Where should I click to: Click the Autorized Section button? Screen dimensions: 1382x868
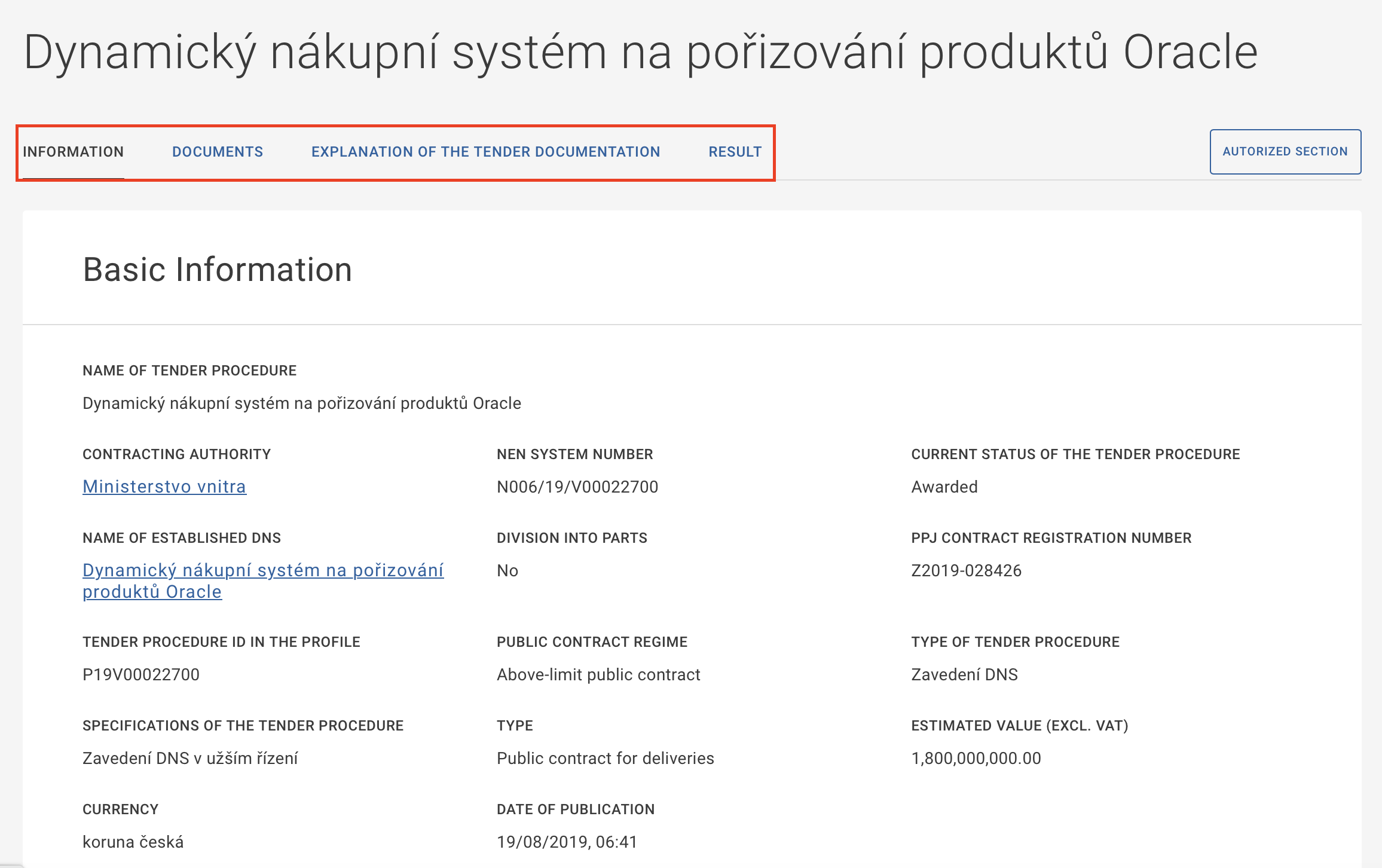[x=1285, y=152]
